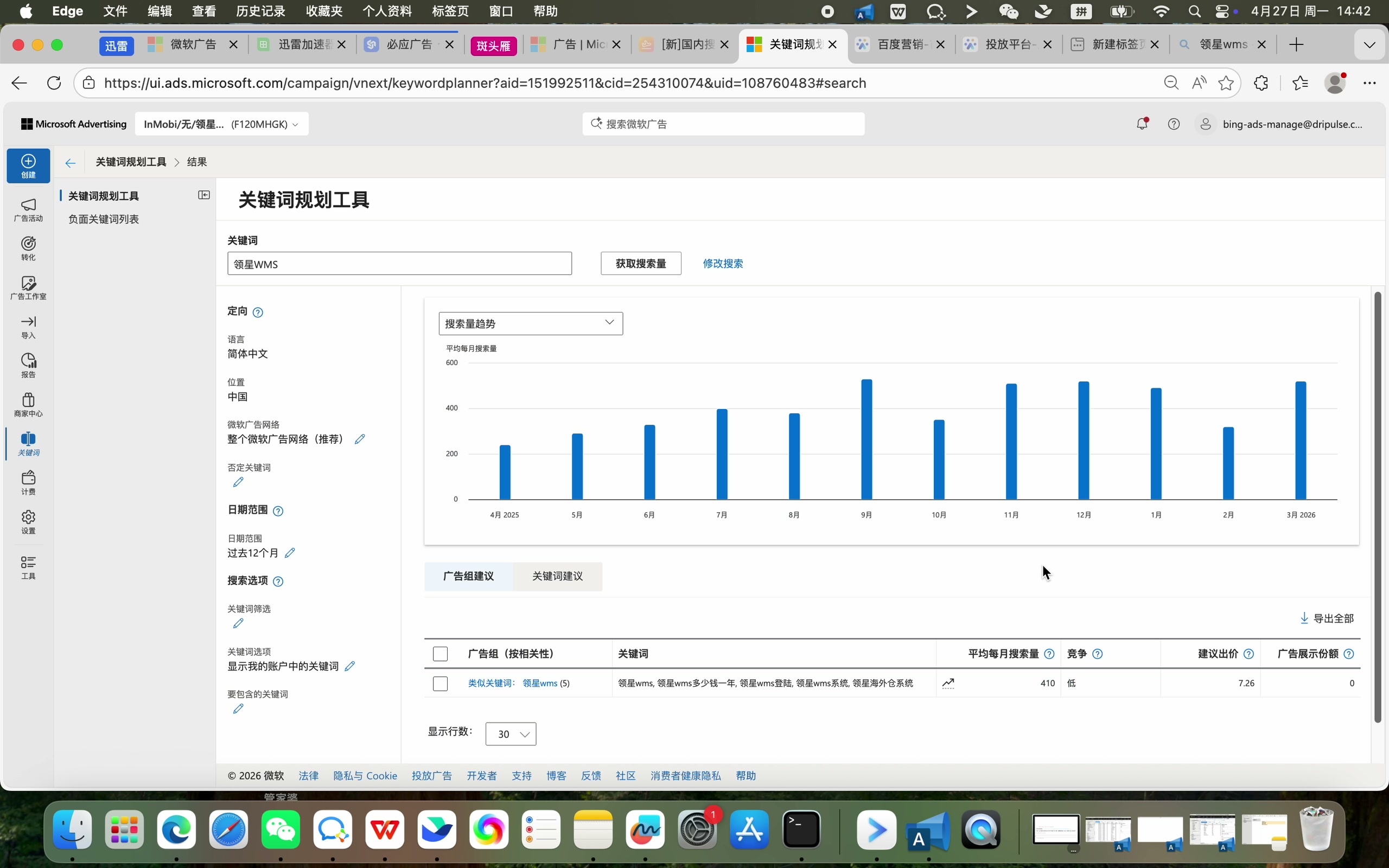Click help icon next to 广告展示份额
The width and height of the screenshot is (1389, 868).
pos(1349,654)
